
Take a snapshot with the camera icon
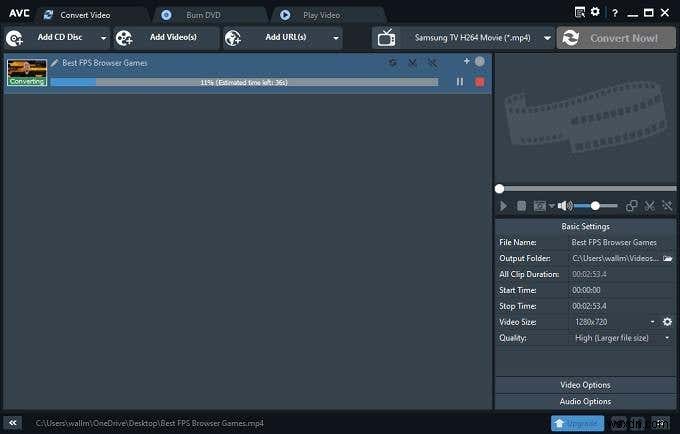click(539, 206)
